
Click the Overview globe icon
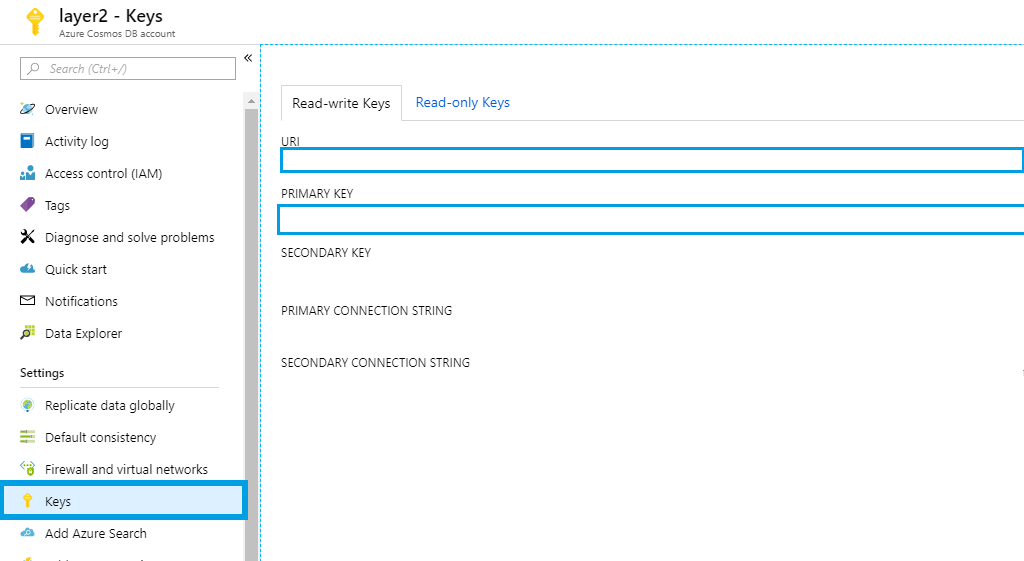tap(28, 109)
